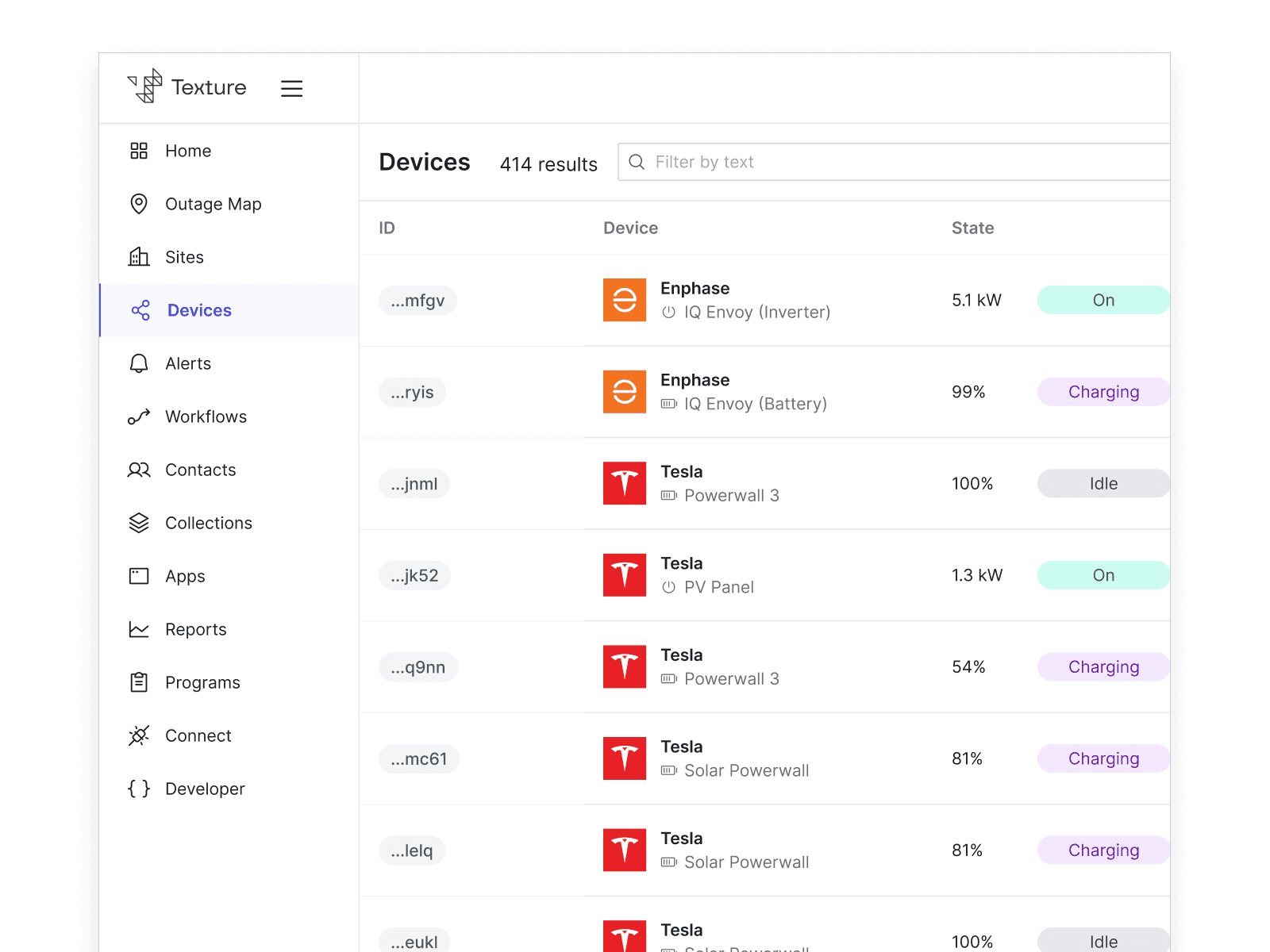The height and width of the screenshot is (952, 1270).
Task: Sort by the Device column header
Action: [630, 228]
